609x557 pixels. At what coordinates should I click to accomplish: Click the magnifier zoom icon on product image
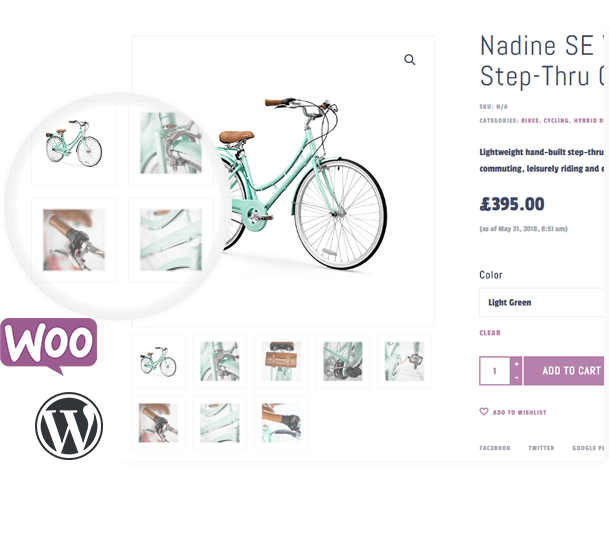tap(409, 59)
